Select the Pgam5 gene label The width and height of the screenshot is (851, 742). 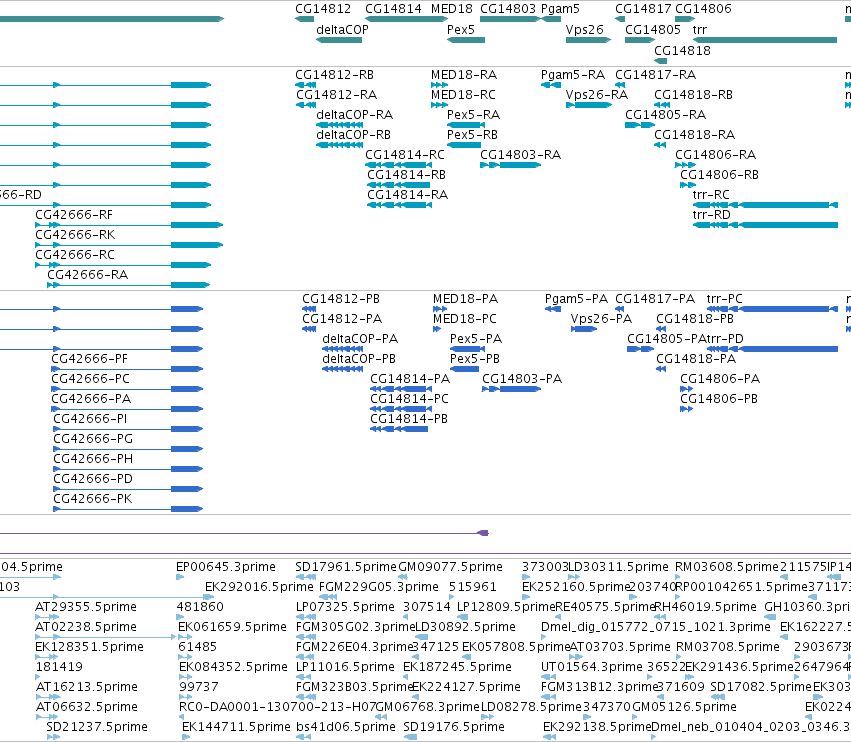click(560, 9)
